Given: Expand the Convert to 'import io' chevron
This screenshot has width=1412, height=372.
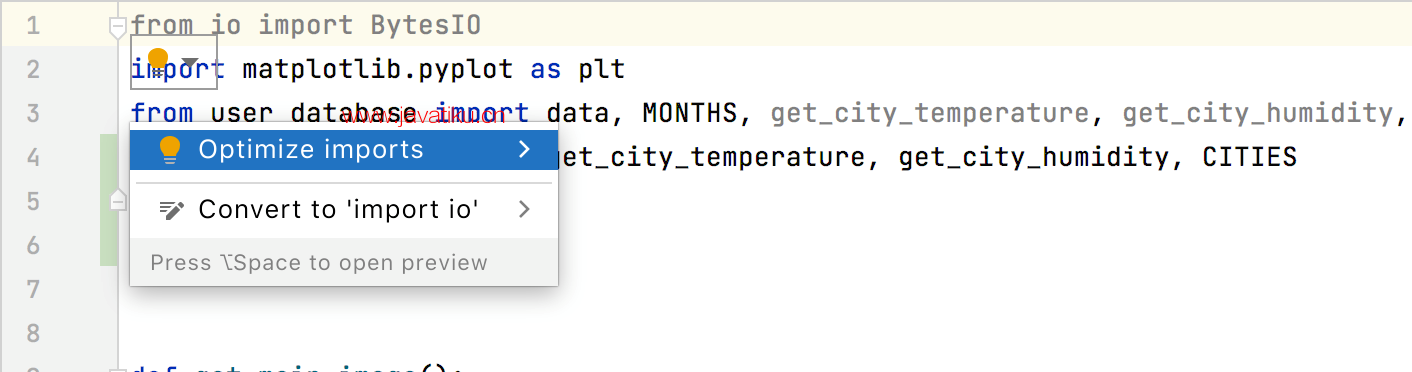Looking at the screenshot, I should [x=524, y=210].
